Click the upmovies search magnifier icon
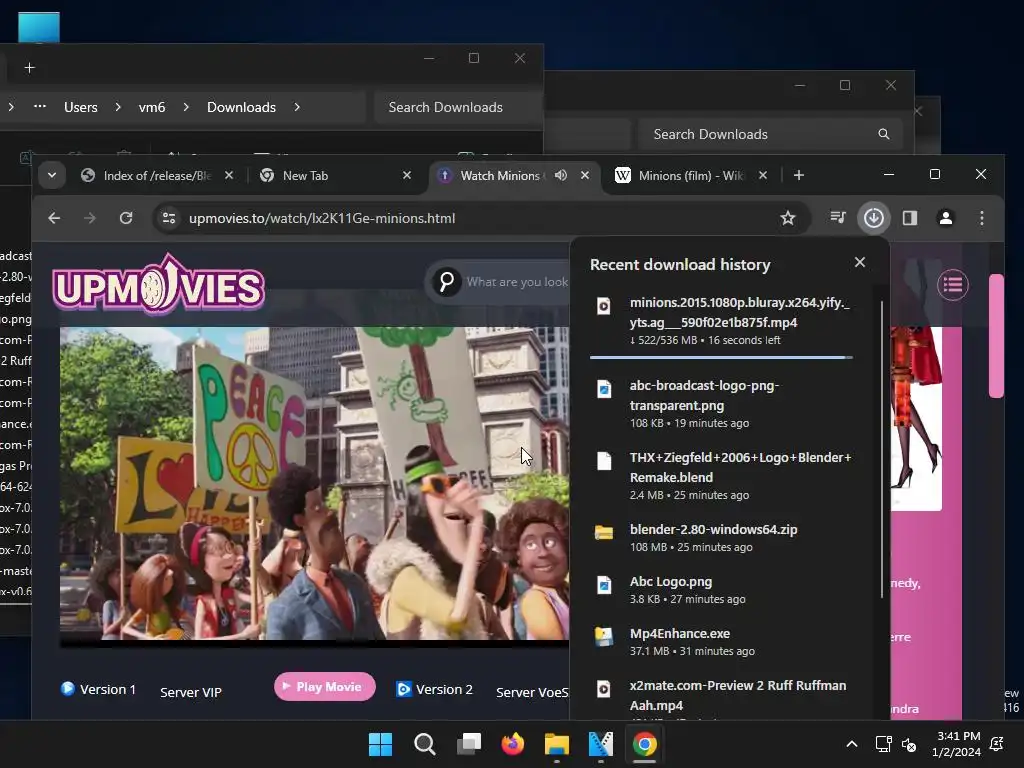Viewport: 1024px width, 768px height. point(447,282)
